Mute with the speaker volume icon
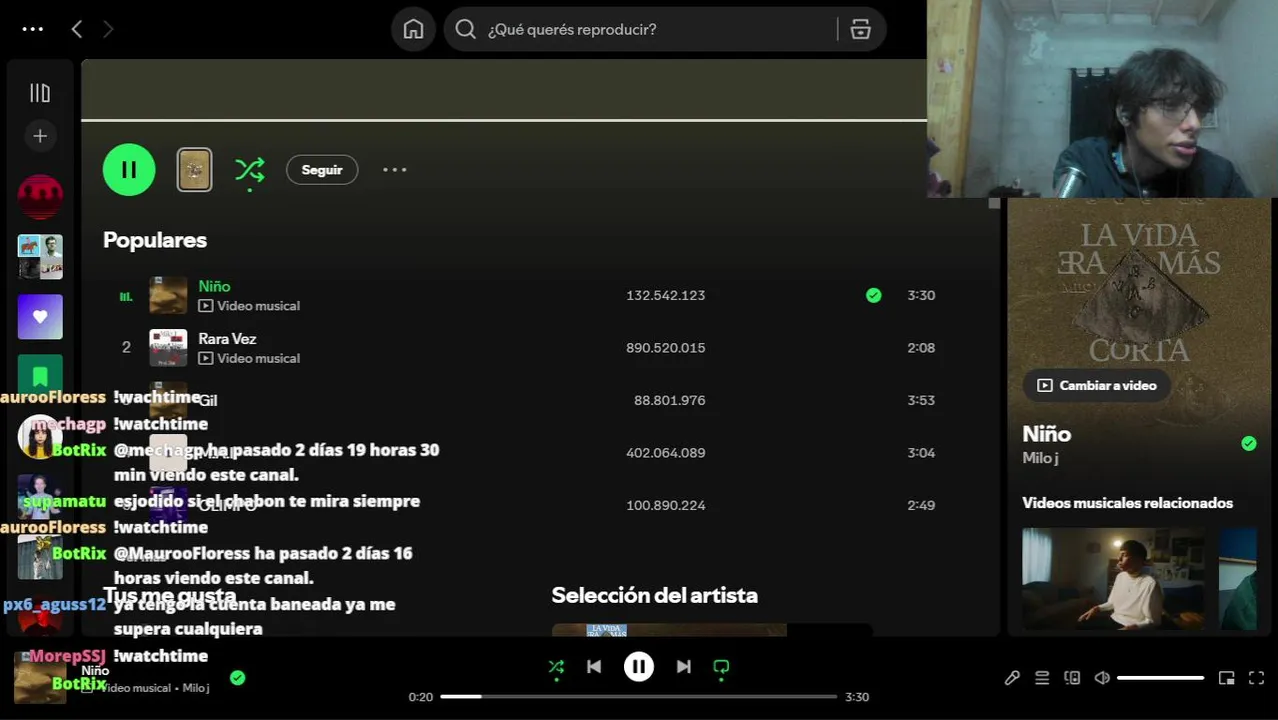 tap(1102, 678)
